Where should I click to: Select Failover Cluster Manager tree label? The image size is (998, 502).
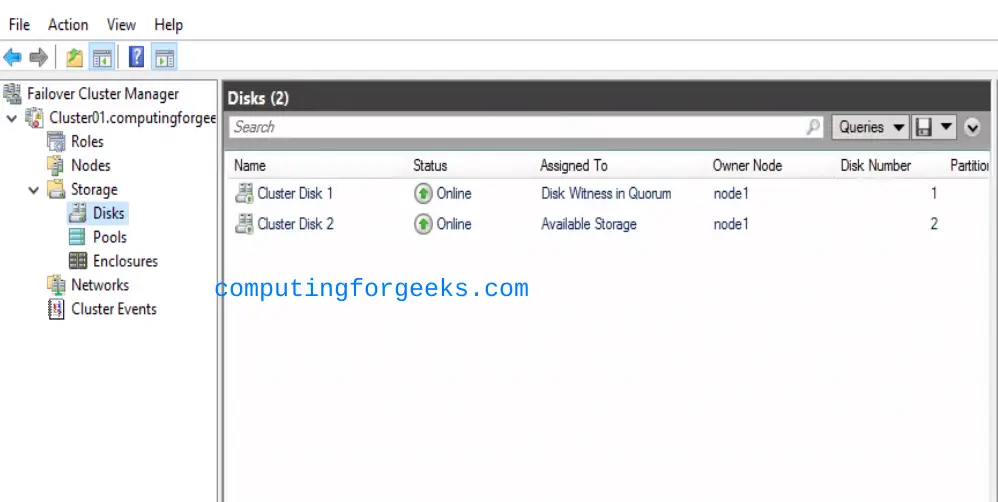(102, 94)
